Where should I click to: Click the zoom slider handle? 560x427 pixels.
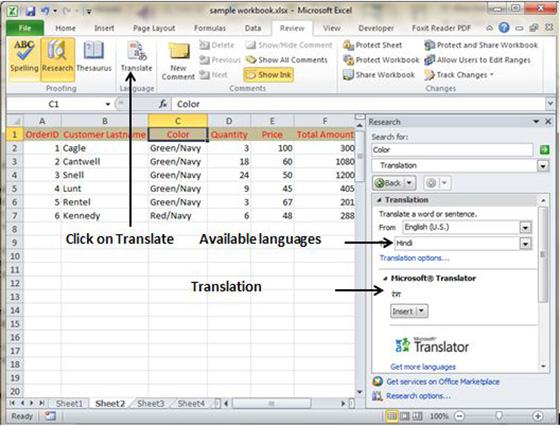499,416
